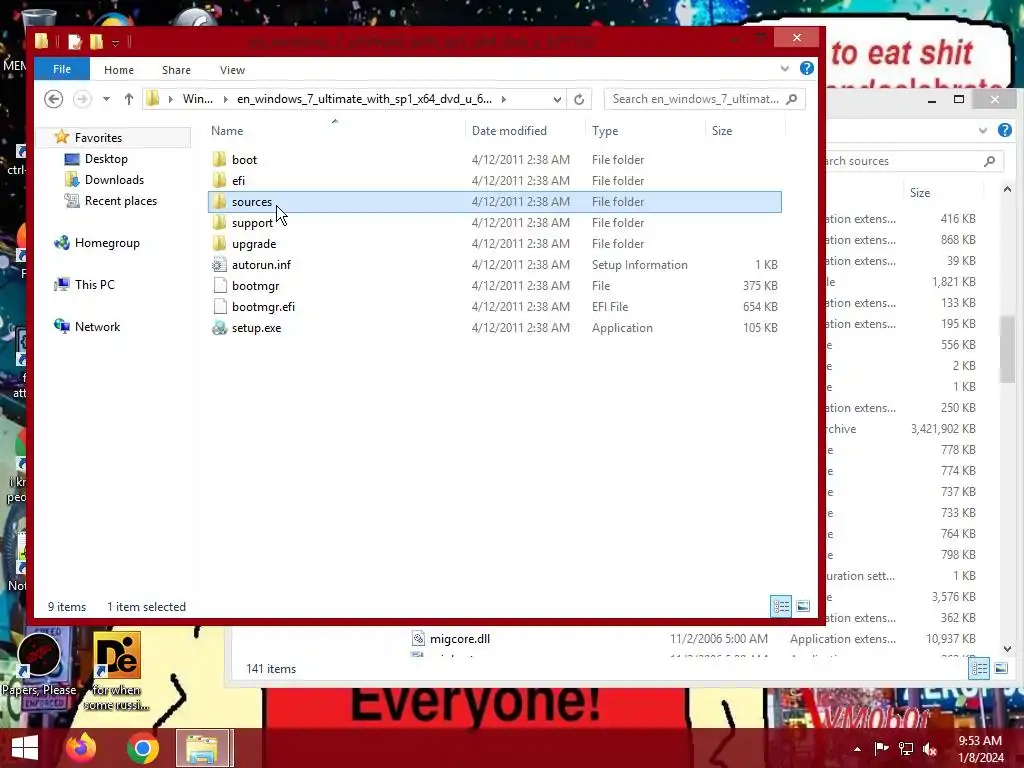Image resolution: width=1024 pixels, height=768 pixels.
Task: Click the Back navigation arrow
Action: pyautogui.click(x=54, y=99)
